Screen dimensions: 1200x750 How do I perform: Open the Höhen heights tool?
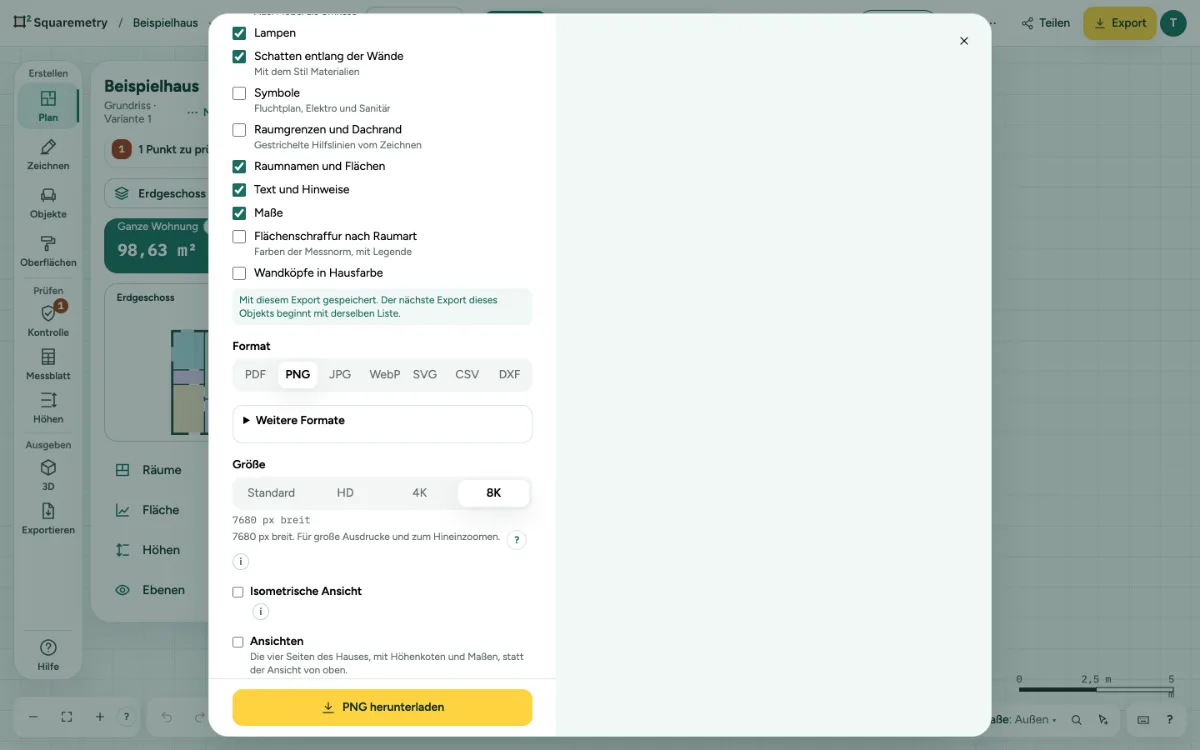[x=48, y=408]
